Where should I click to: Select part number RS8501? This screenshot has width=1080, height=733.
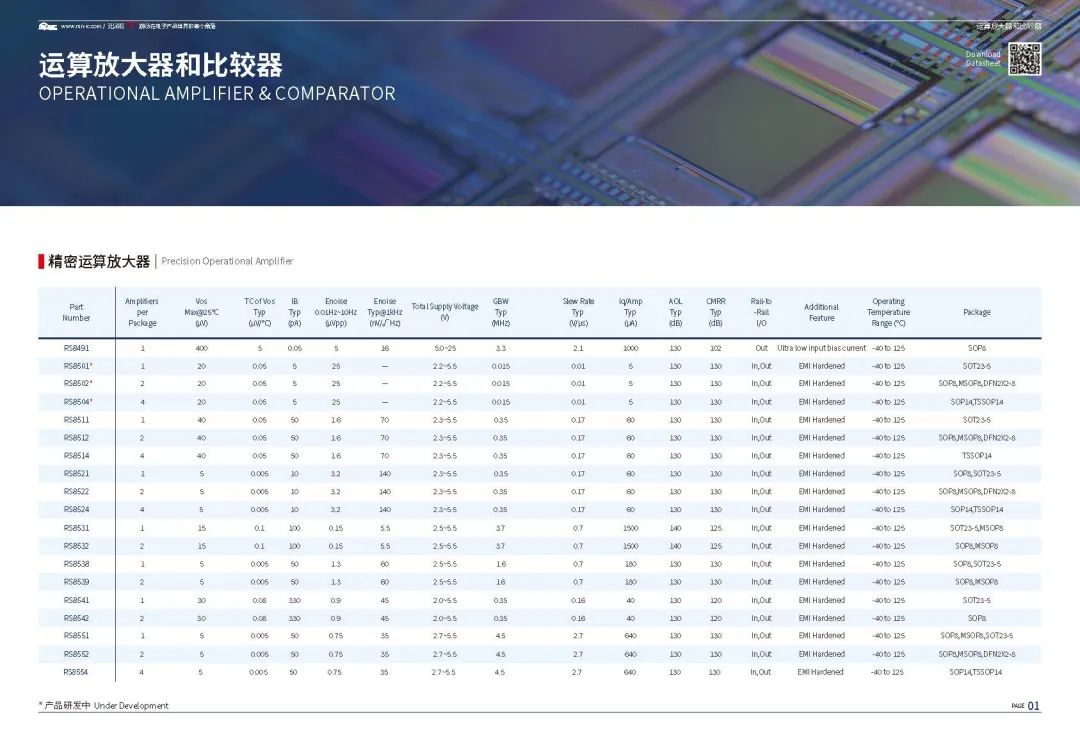tap(78, 366)
